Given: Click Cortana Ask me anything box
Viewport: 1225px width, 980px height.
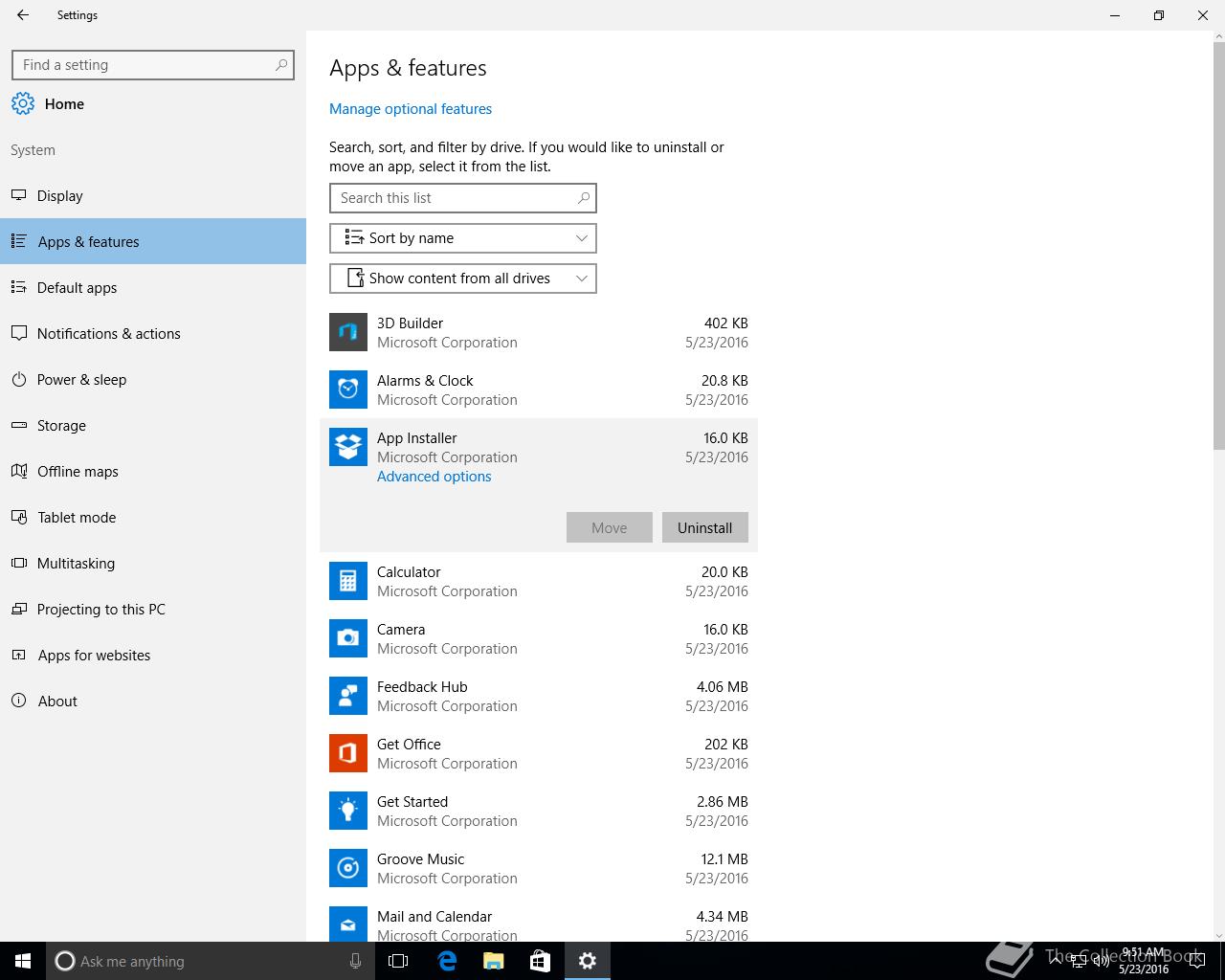Looking at the screenshot, I should point(211,961).
